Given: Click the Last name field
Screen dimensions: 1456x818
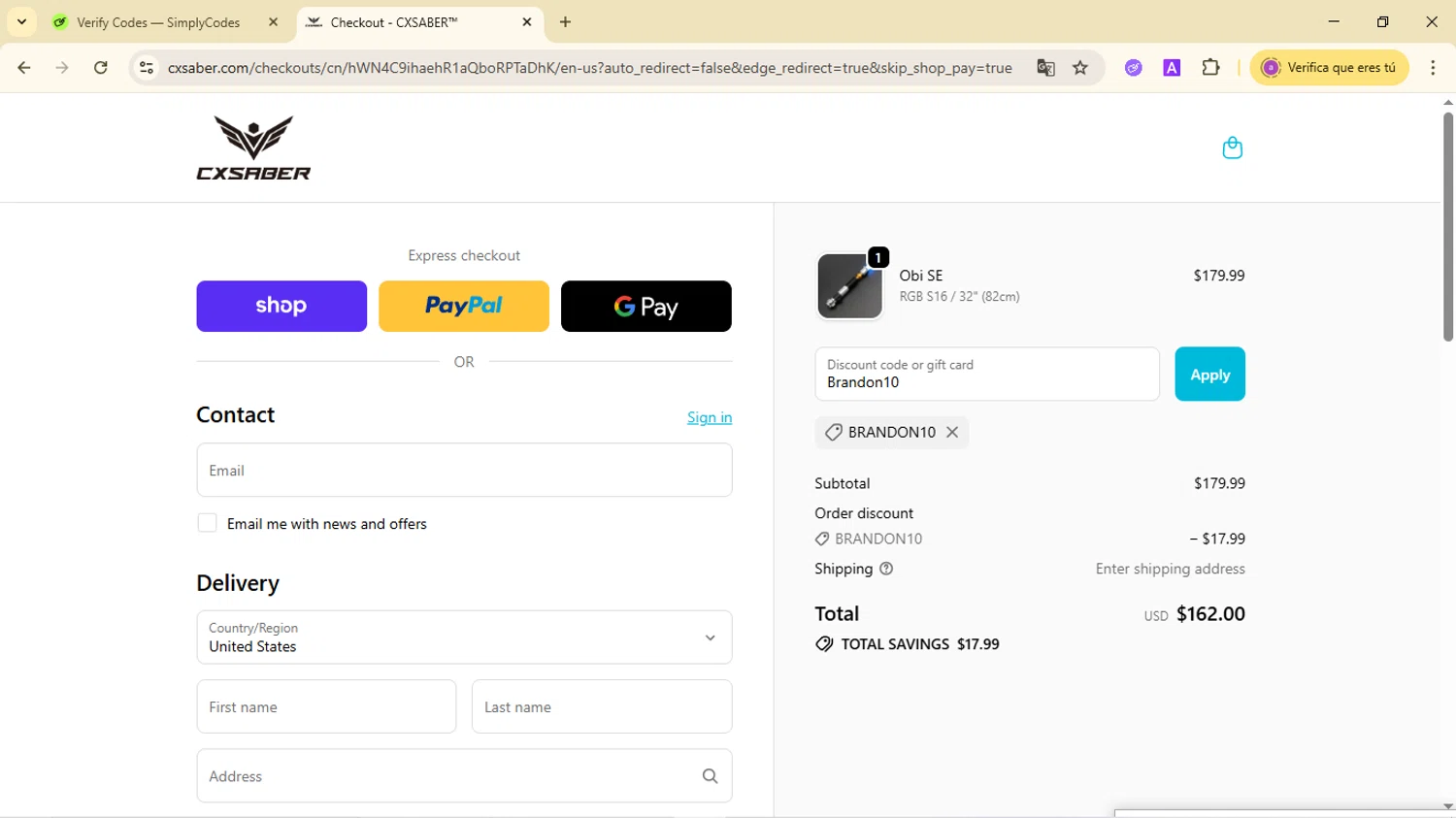Looking at the screenshot, I should coord(602,706).
